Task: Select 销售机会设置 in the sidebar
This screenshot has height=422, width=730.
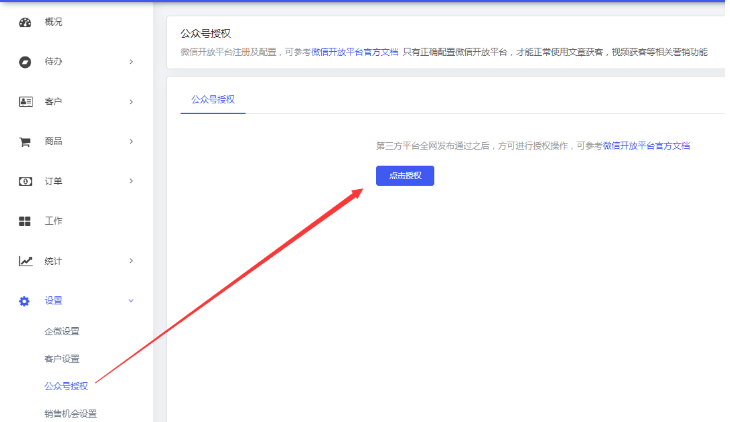Action: [x=70, y=413]
